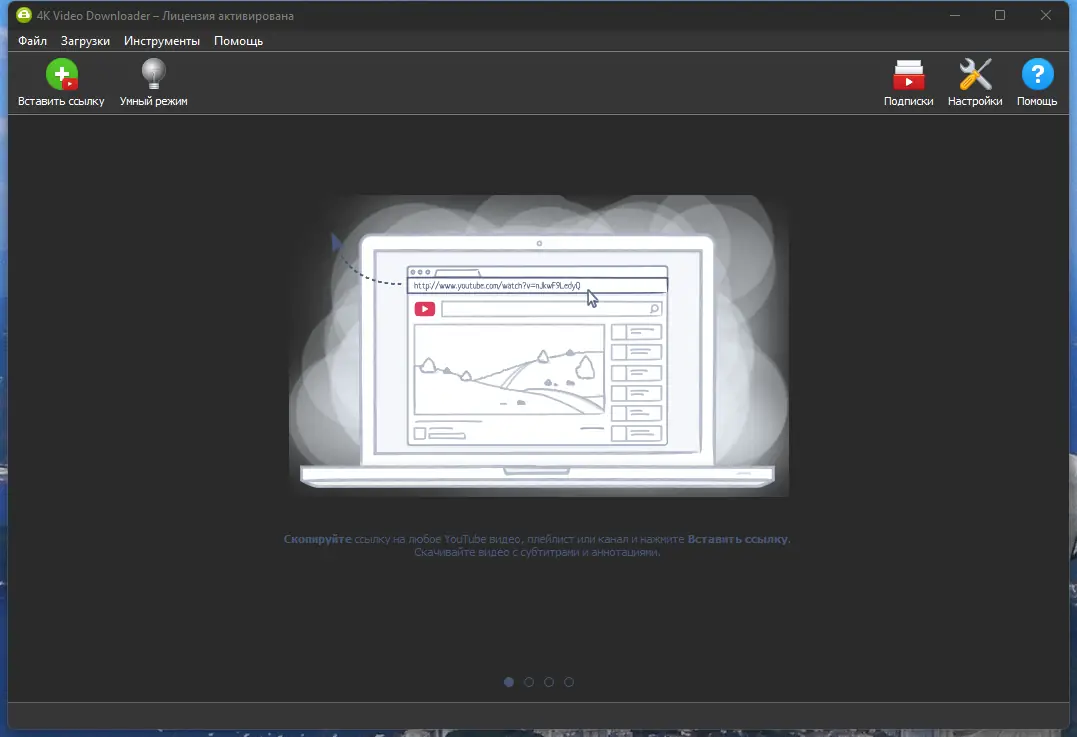The height and width of the screenshot is (737, 1077).
Task: Open the Файл menu
Action: coord(32,41)
